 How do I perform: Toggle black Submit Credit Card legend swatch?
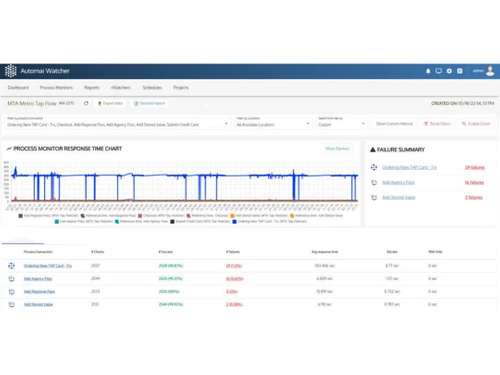(x=172, y=222)
